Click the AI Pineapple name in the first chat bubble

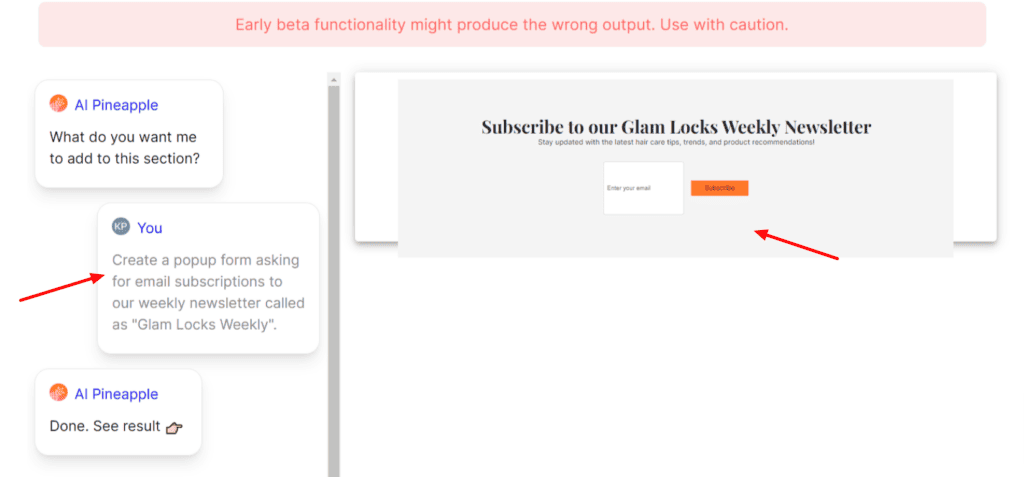click(116, 105)
